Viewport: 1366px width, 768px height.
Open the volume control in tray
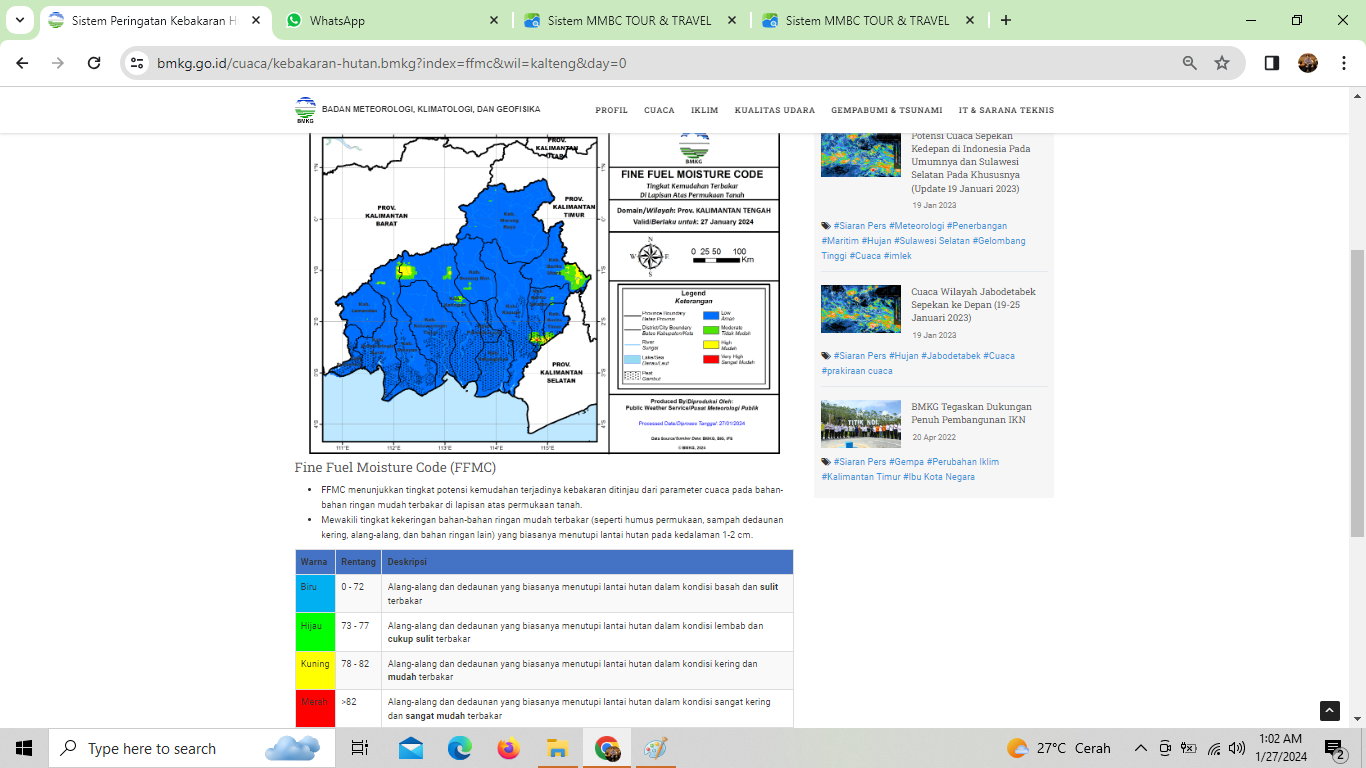click(1237, 748)
